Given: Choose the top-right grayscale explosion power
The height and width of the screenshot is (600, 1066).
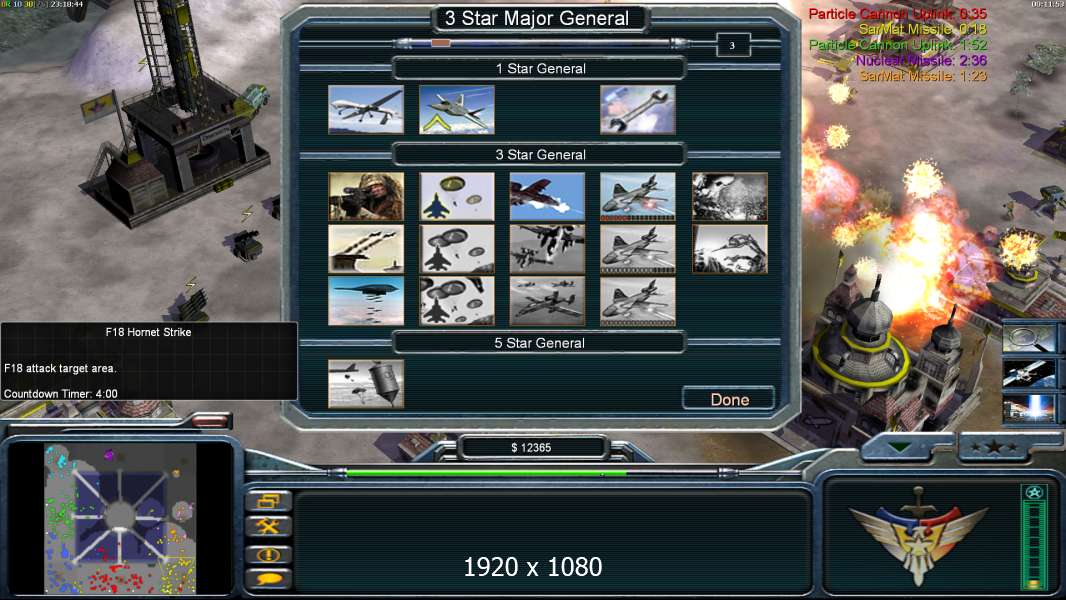Looking at the screenshot, I should point(729,196).
